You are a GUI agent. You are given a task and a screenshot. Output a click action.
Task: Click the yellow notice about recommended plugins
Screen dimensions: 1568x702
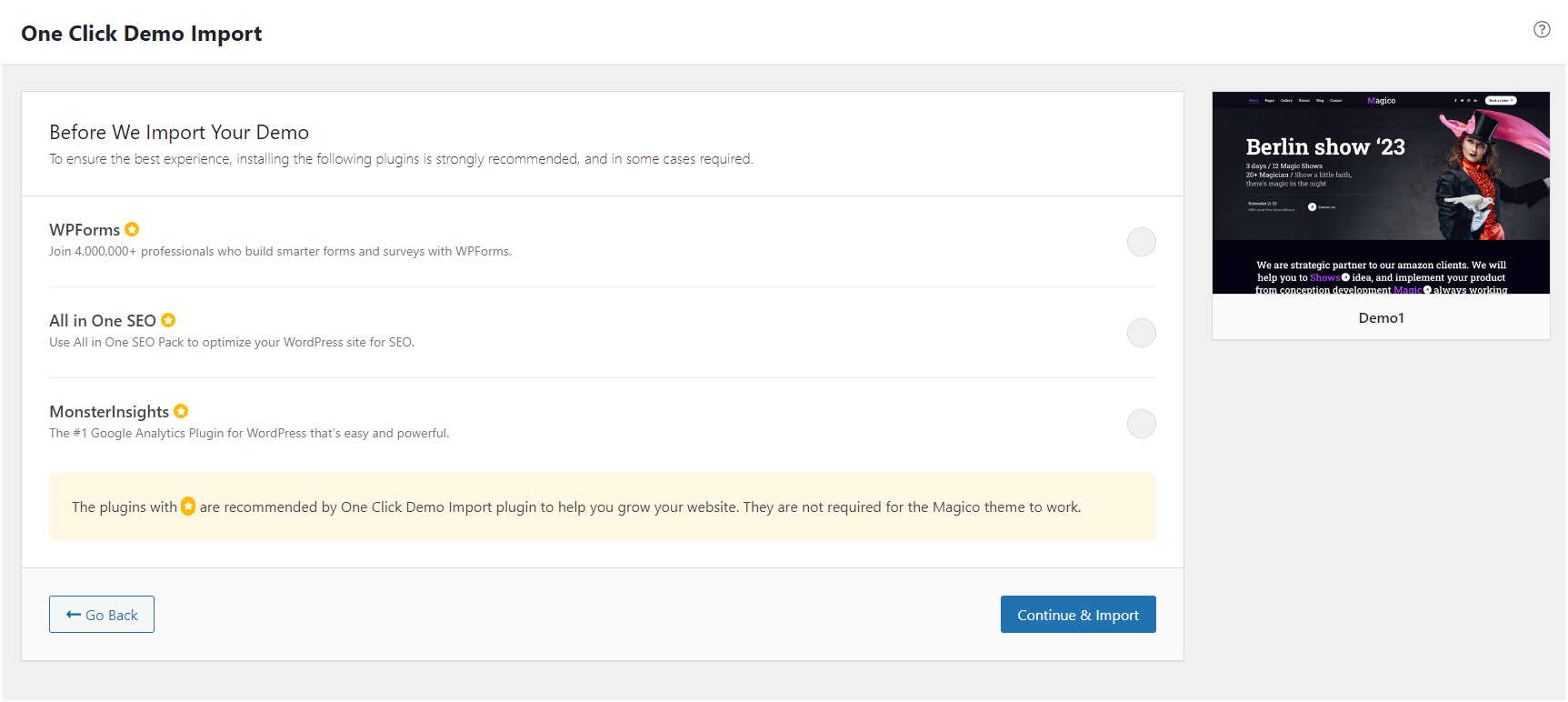tap(603, 506)
